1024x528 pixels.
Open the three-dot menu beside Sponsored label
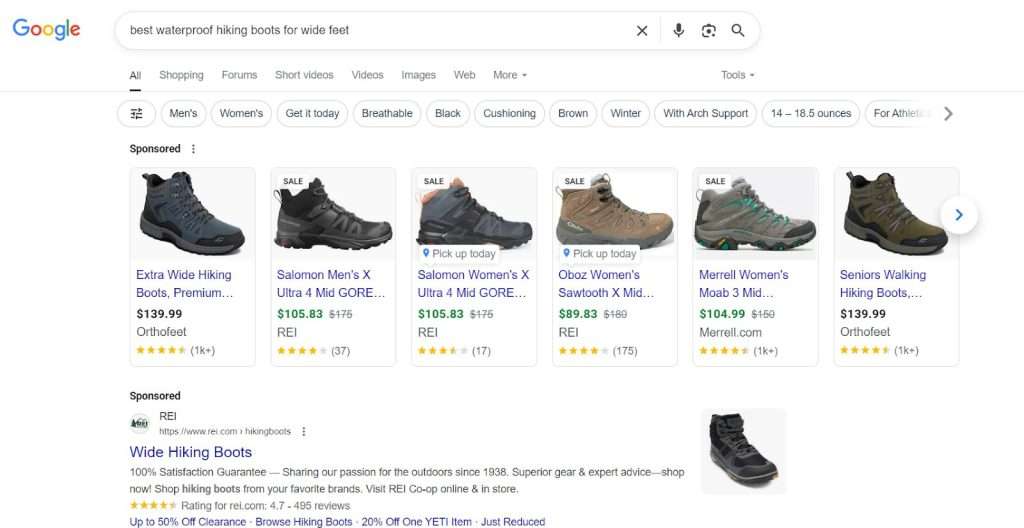coord(193,149)
